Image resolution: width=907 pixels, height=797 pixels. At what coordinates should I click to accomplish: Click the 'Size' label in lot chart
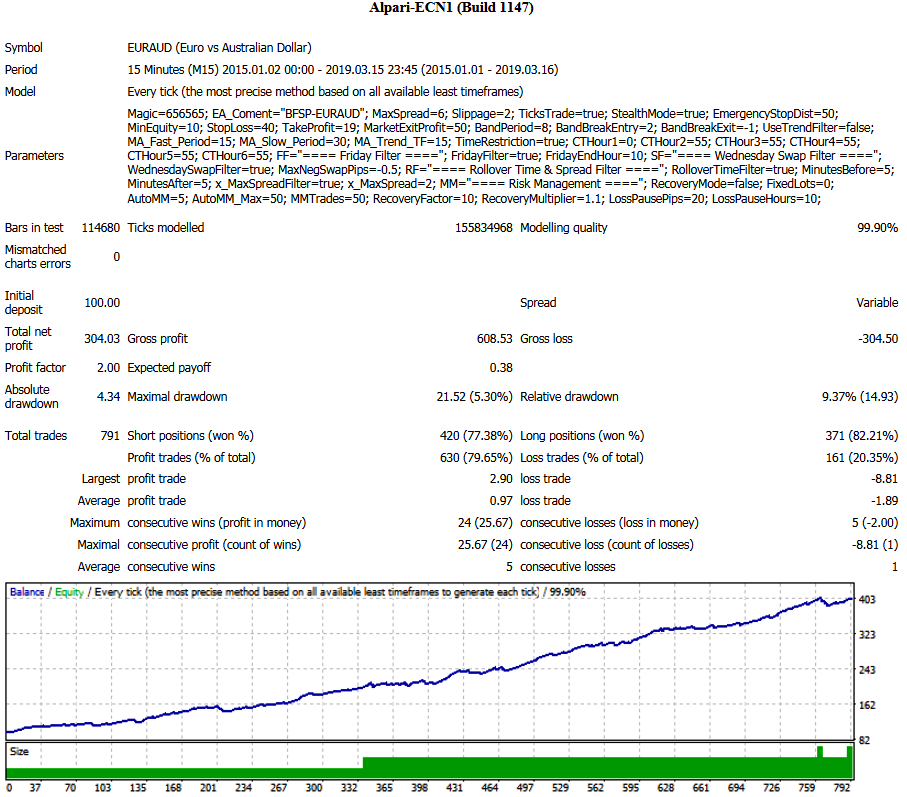(x=19, y=751)
